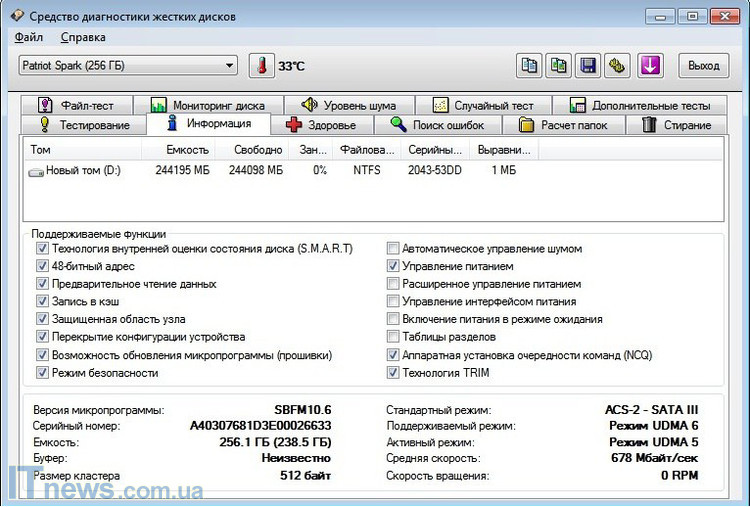
Task: Click the purple down-arrow tray icon
Action: point(650,66)
